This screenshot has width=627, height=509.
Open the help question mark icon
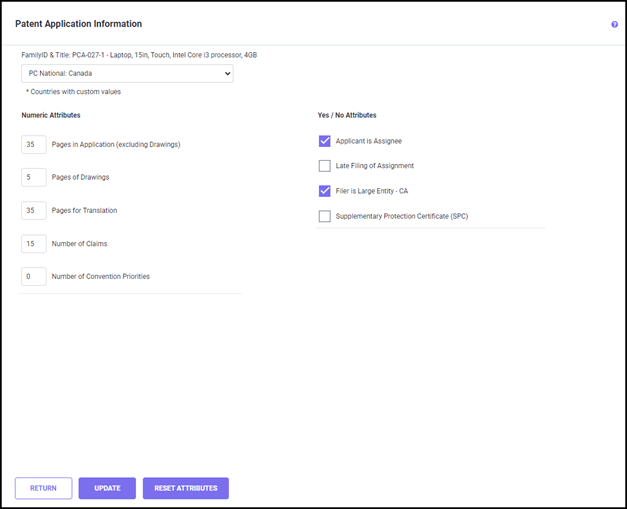614,24
